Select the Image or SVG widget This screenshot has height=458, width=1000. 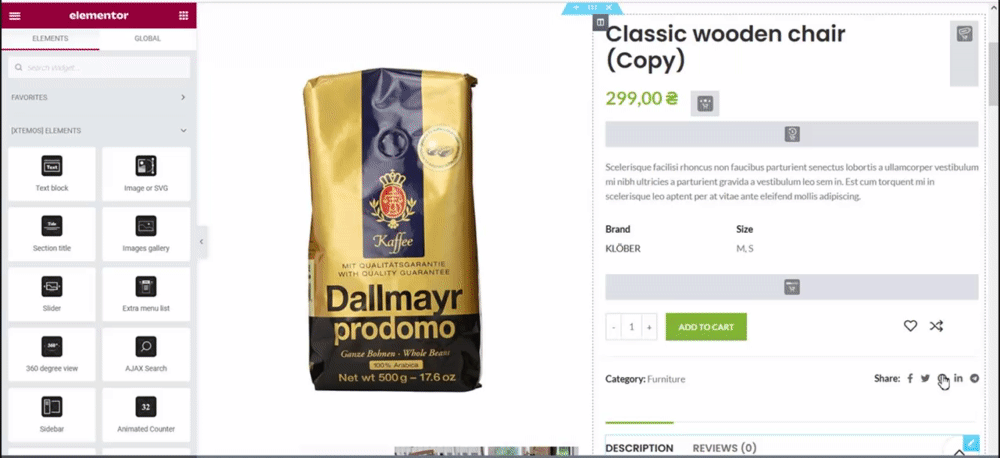coord(146,174)
